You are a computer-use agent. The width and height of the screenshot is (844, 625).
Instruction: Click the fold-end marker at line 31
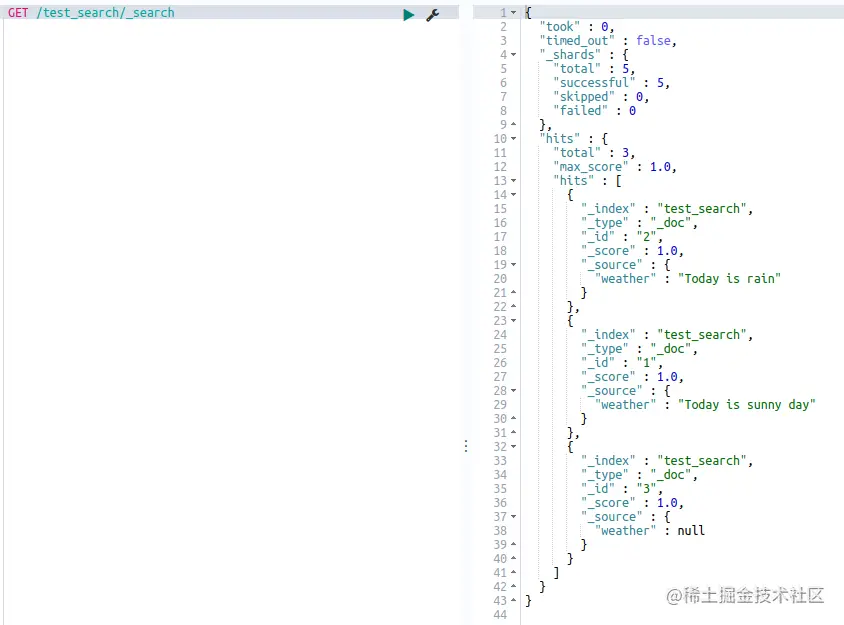pos(514,432)
